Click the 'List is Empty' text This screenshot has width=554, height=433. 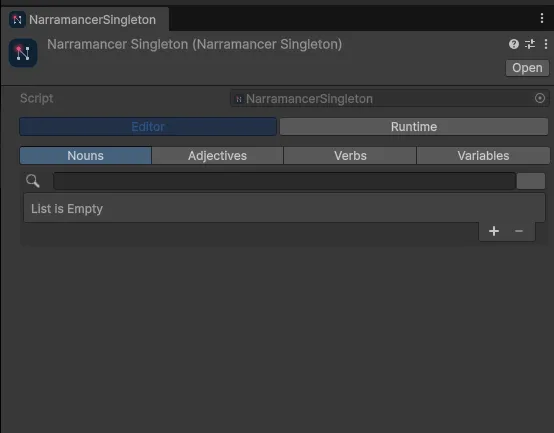pyautogui.click(x=67, y=209)
